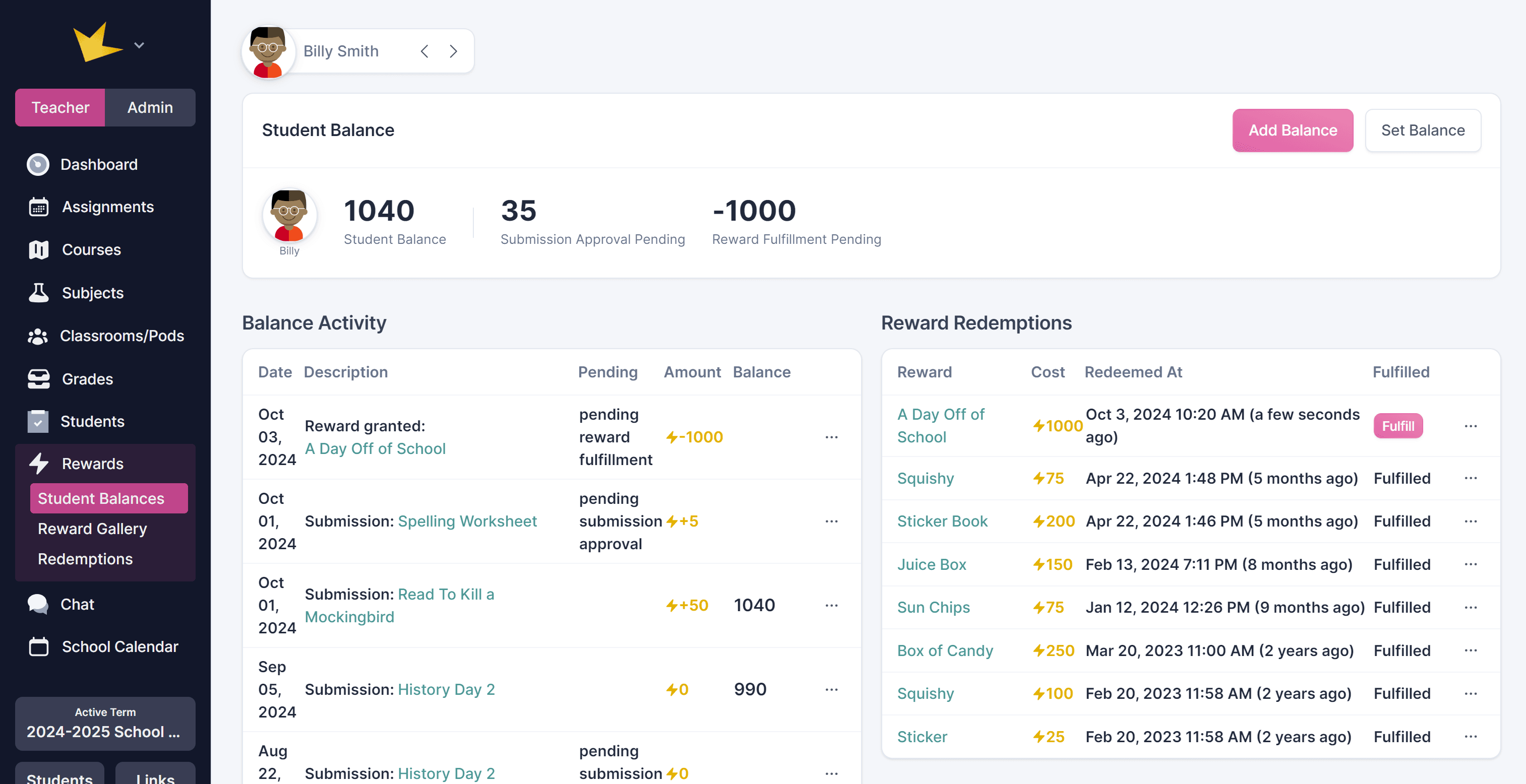Click the School Calendar icon
The height and width of the screenshot is (784, 1526).
39,646
